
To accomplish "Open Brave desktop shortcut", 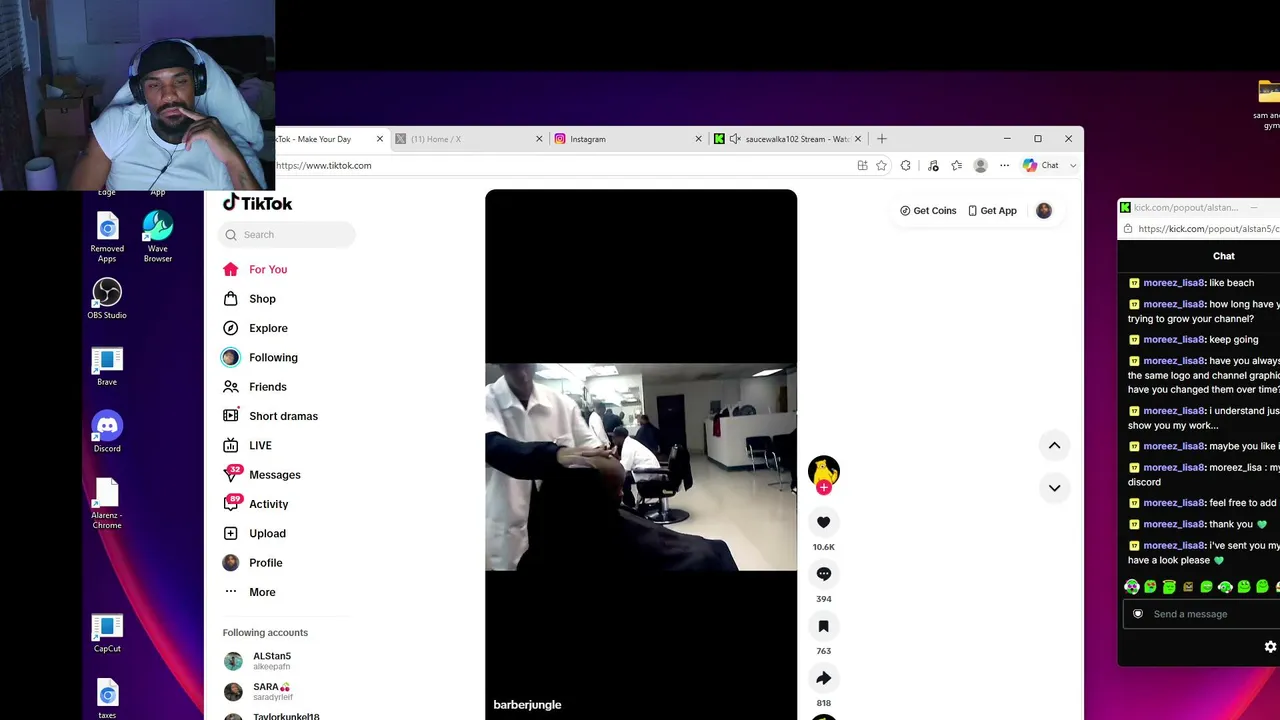I will coord(107,366).
